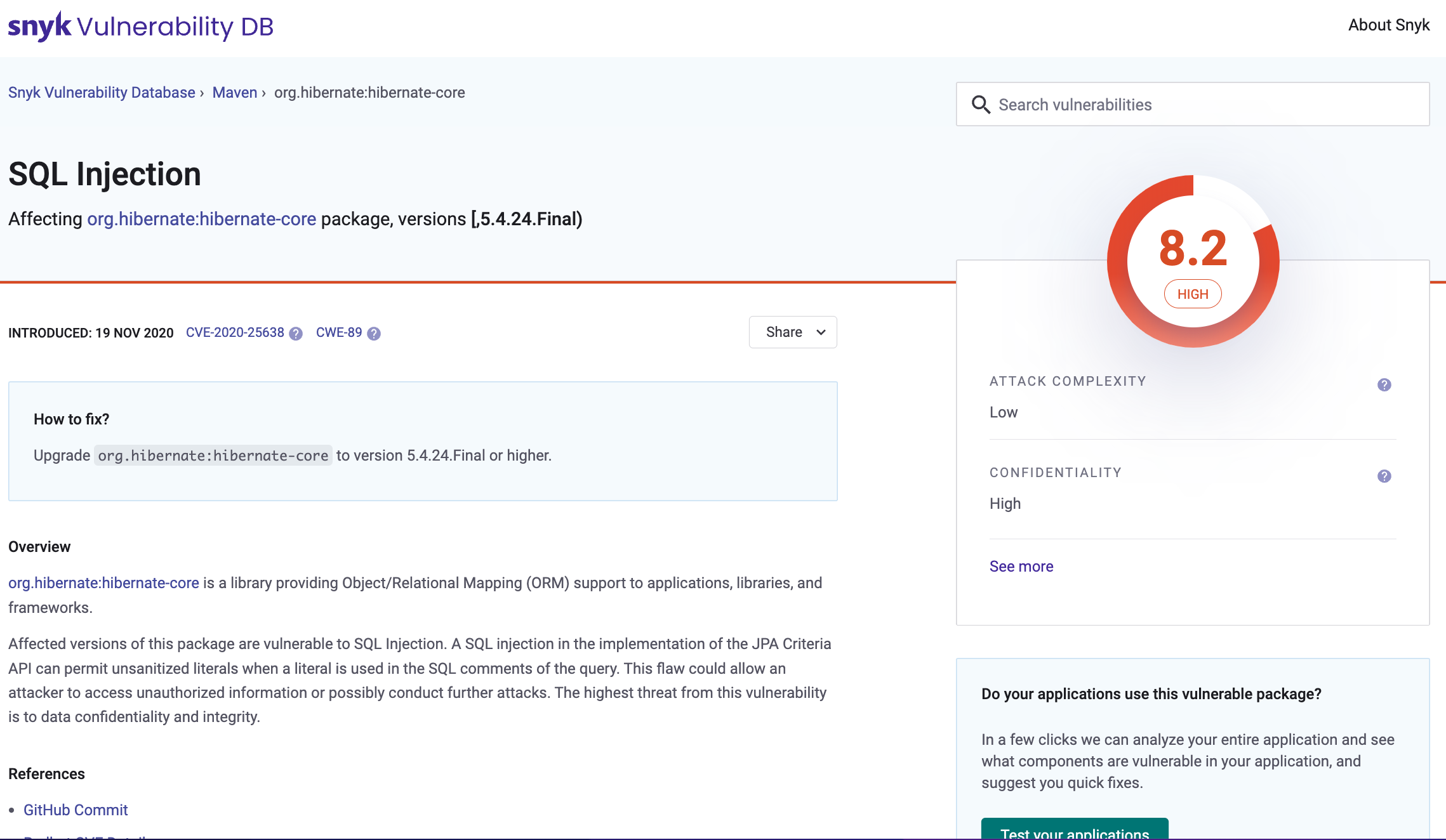
Task: Open help tooltip next to CWE-89
Action: [x=373, y=333]
